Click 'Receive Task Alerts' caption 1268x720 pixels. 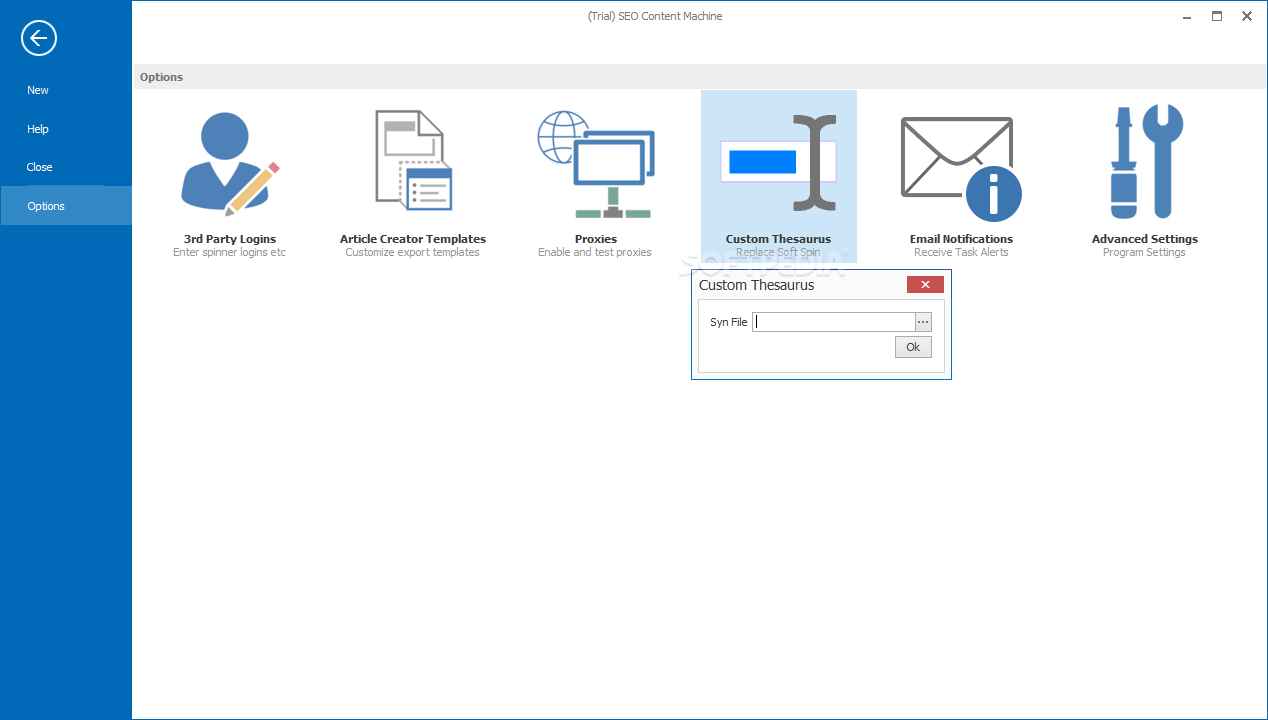point(961,253)
